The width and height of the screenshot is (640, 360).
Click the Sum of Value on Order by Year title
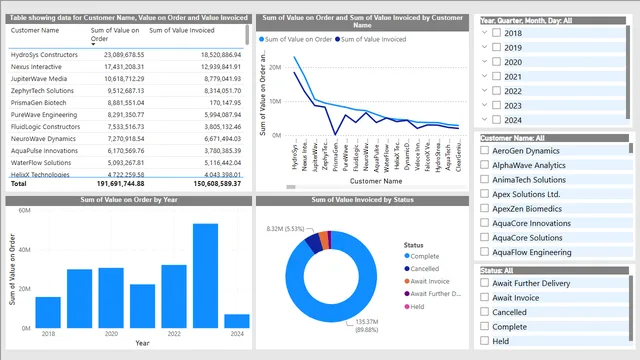coord(129,200)
